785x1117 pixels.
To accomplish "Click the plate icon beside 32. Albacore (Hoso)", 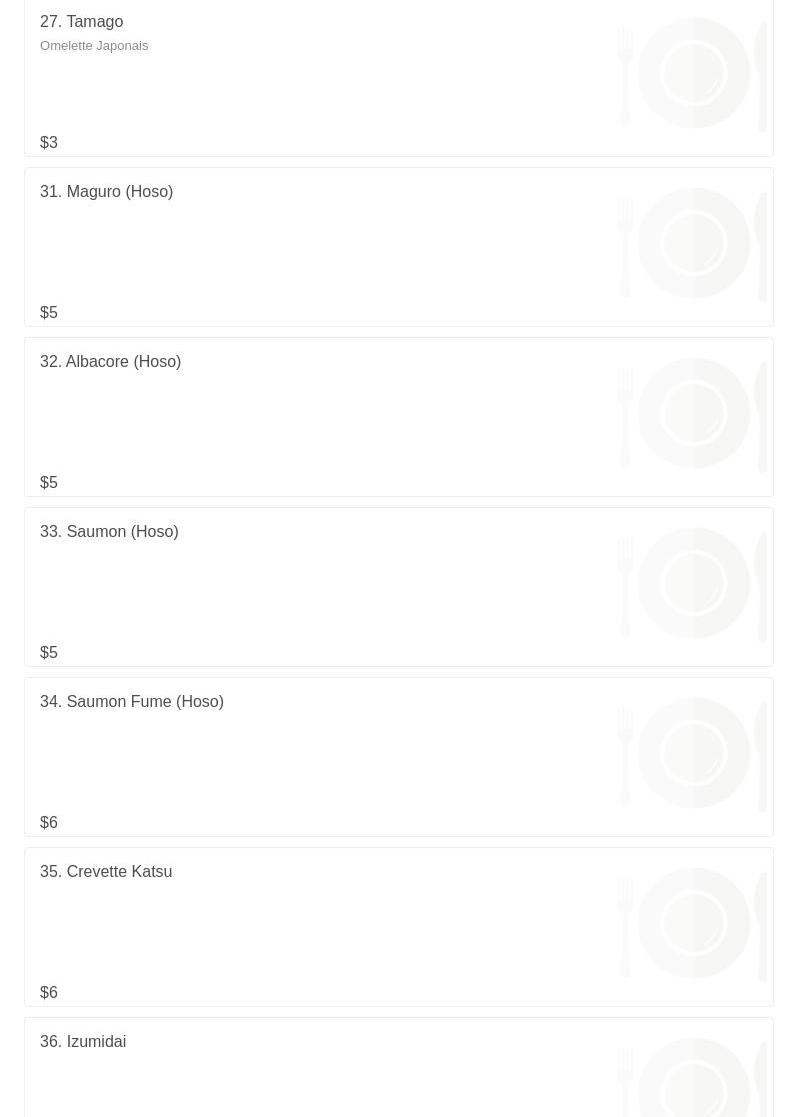I will click(693, 413).
